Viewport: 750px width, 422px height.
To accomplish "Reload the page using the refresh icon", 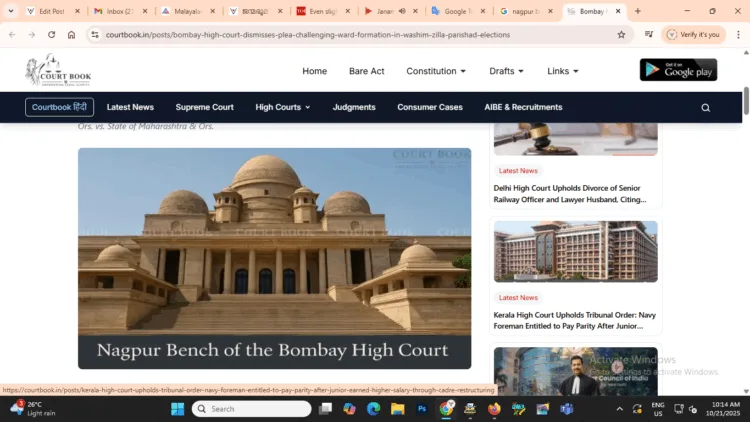I will pos(52,34).
